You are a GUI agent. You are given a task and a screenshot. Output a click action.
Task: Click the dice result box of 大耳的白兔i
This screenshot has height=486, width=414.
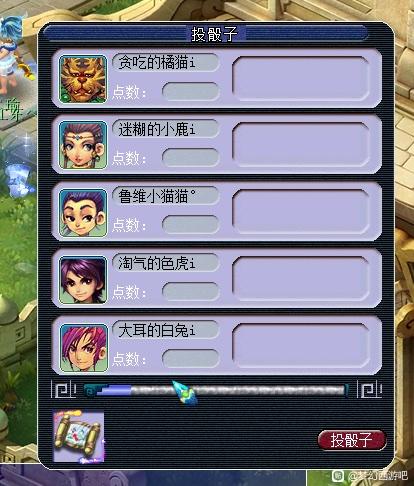(x=301, y=346)
